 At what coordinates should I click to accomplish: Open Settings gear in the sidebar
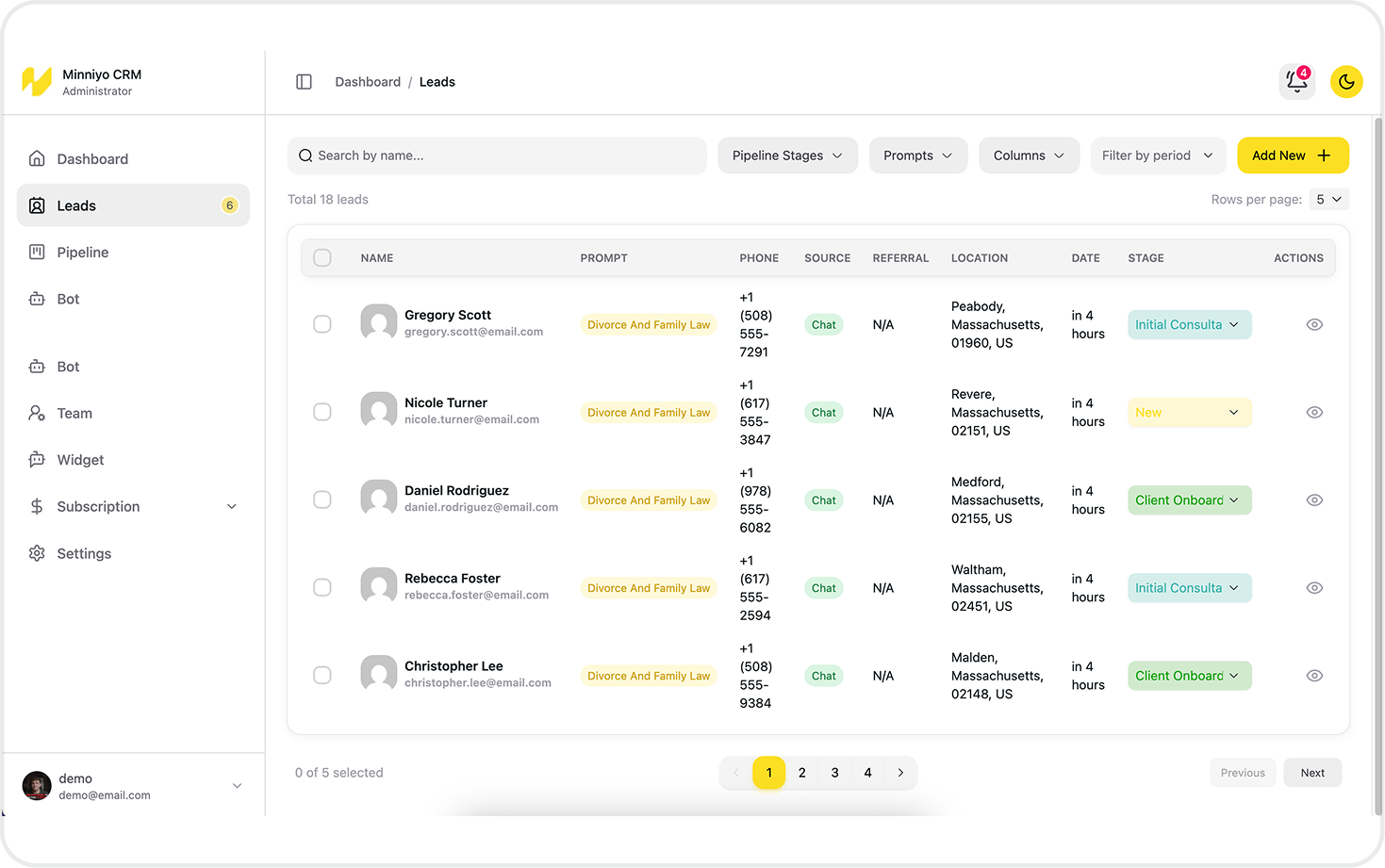[37, 553]
